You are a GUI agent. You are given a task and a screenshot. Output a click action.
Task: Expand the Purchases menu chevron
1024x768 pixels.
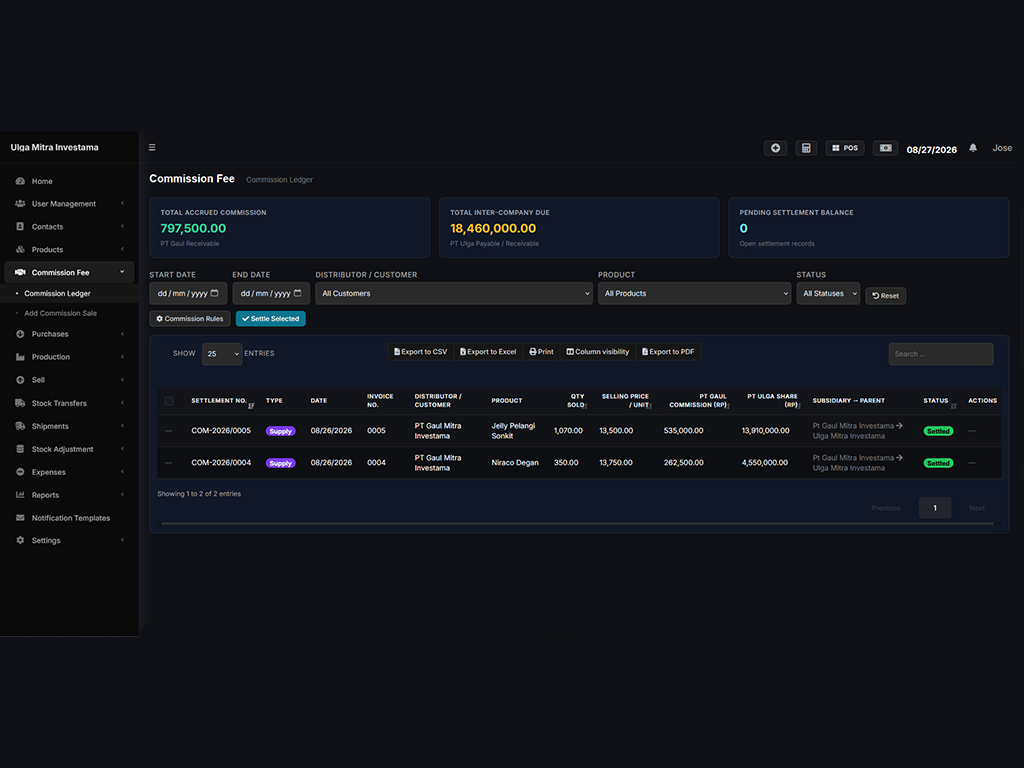(122, 334)
